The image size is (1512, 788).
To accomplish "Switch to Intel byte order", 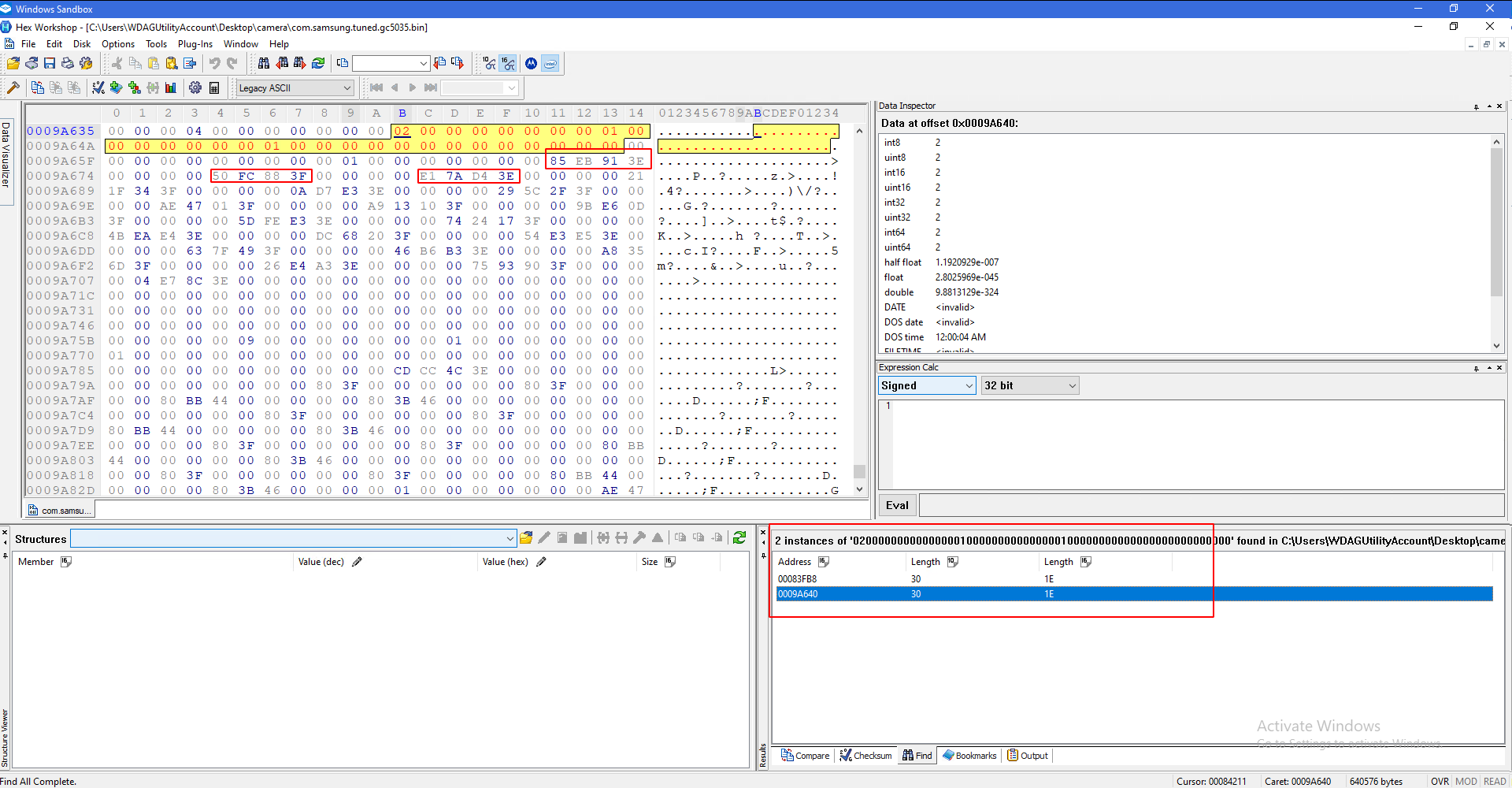I will (550, 64).
